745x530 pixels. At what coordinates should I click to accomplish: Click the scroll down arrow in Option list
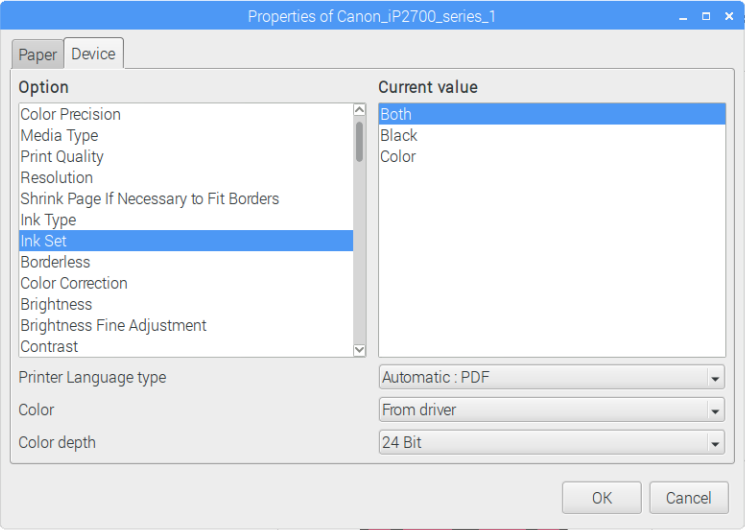tap(360, 350)
